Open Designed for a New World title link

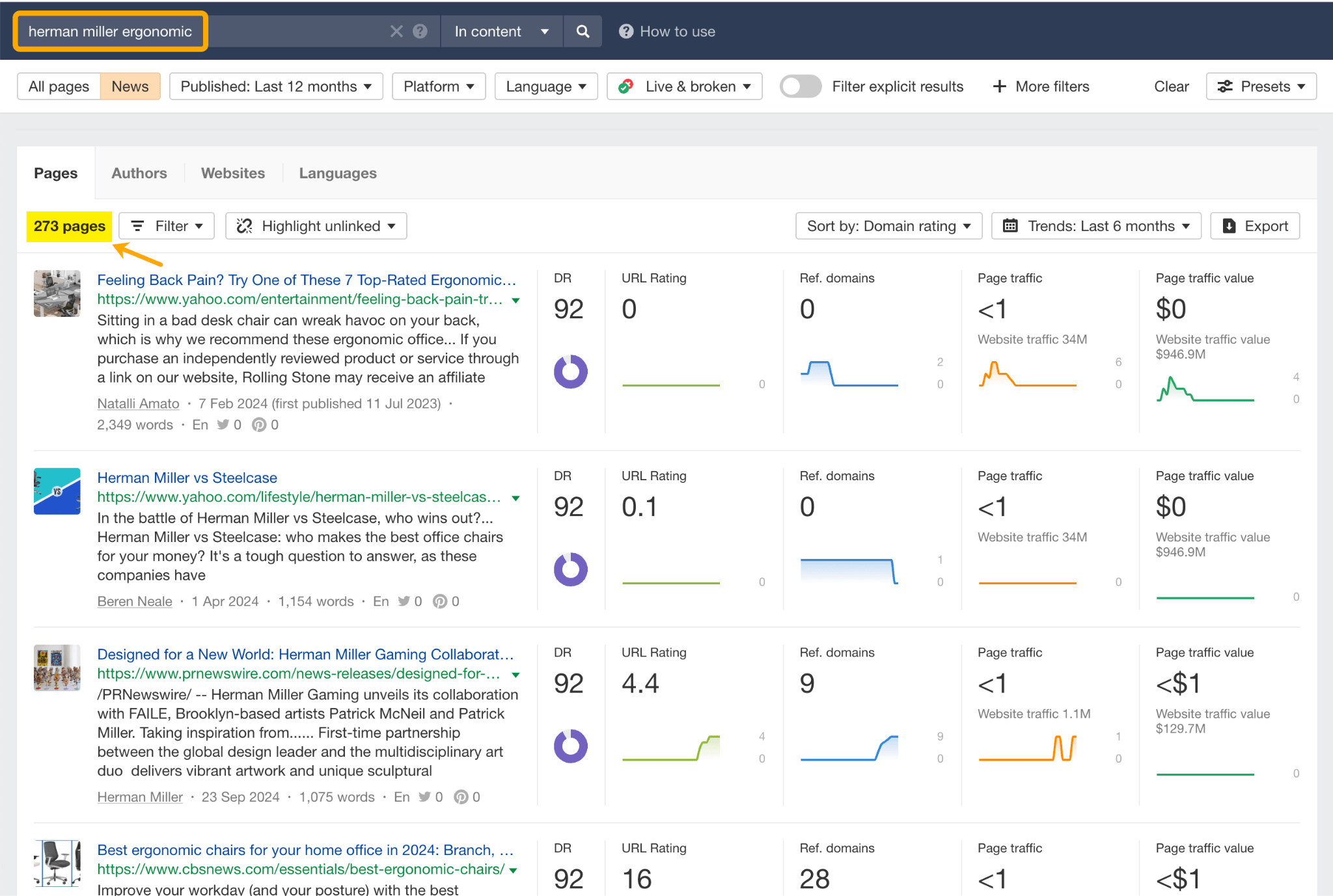pos(306,655)
